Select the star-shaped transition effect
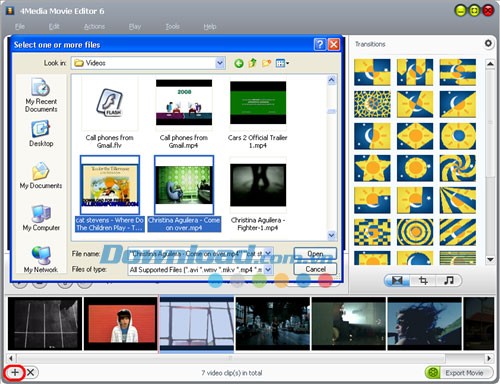Screen dimensions: 500x384 [372, 168]
